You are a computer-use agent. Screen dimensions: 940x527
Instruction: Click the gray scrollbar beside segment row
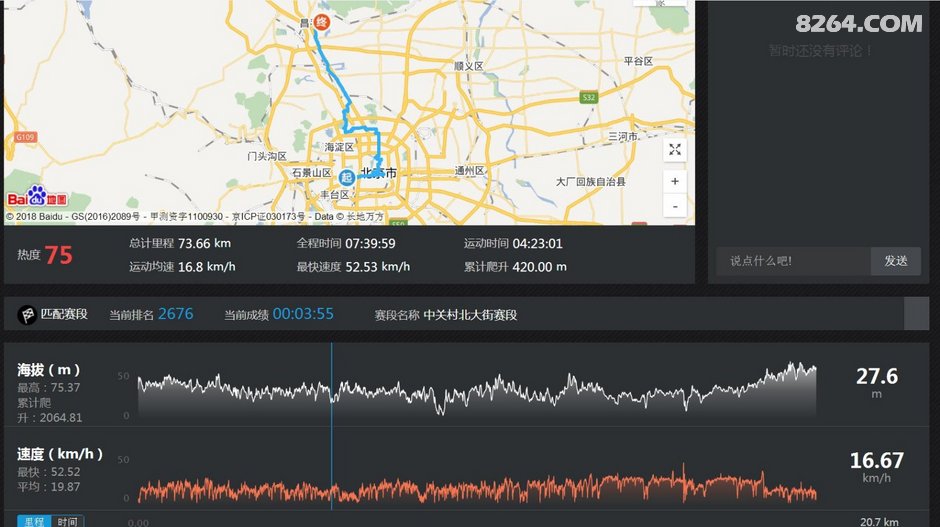coord(916,314)
